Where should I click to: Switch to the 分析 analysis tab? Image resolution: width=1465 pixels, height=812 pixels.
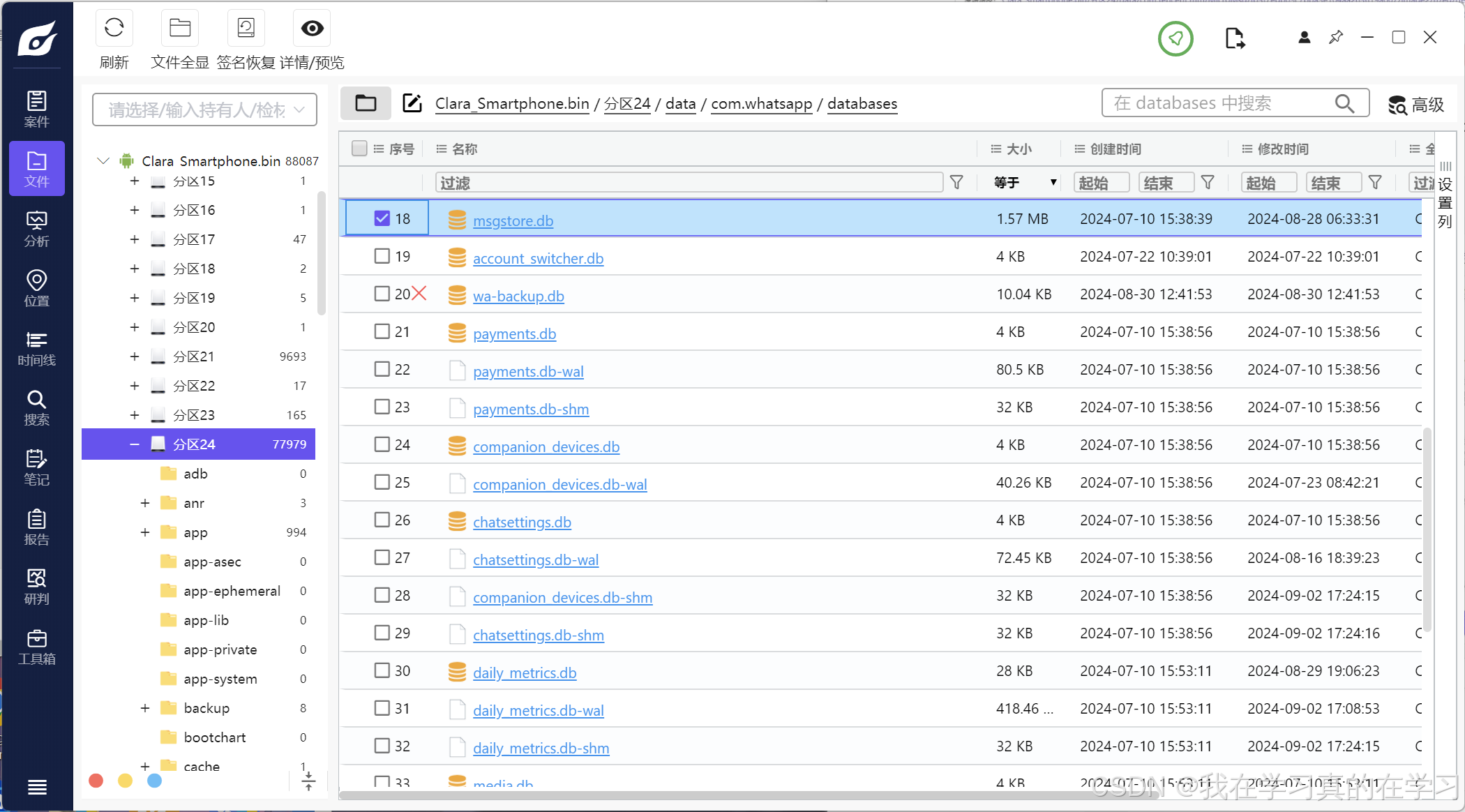pos(37,229)
